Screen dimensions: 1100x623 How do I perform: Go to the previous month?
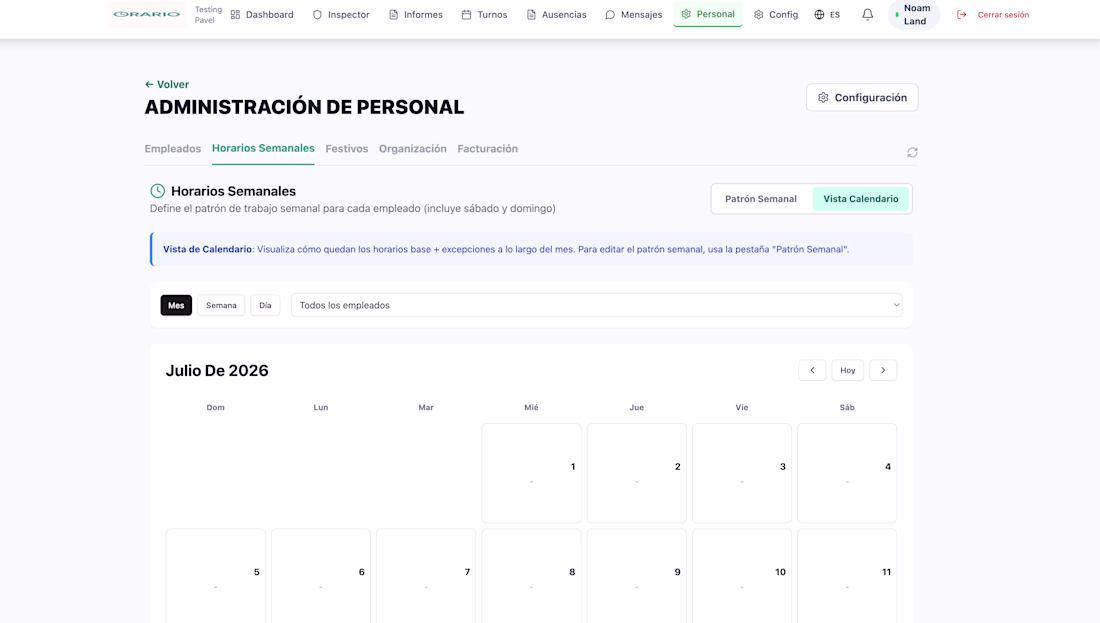[x=812, y=370]
